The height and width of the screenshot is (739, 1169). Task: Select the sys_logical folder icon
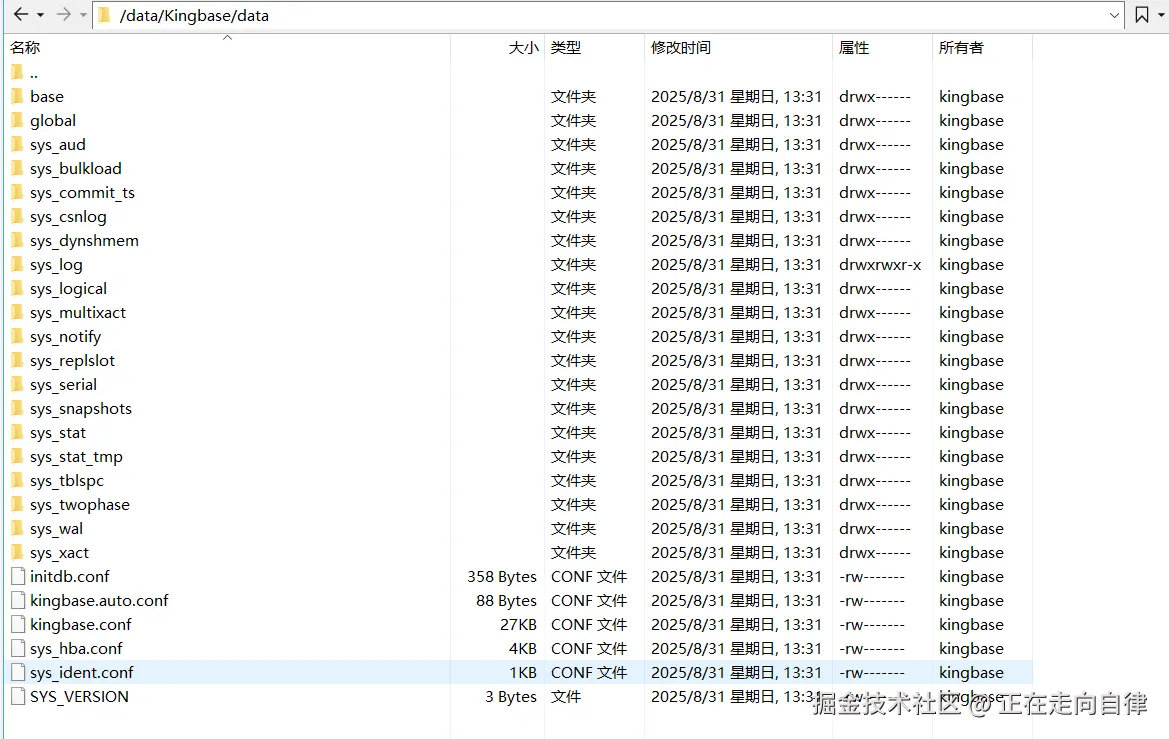18,288
